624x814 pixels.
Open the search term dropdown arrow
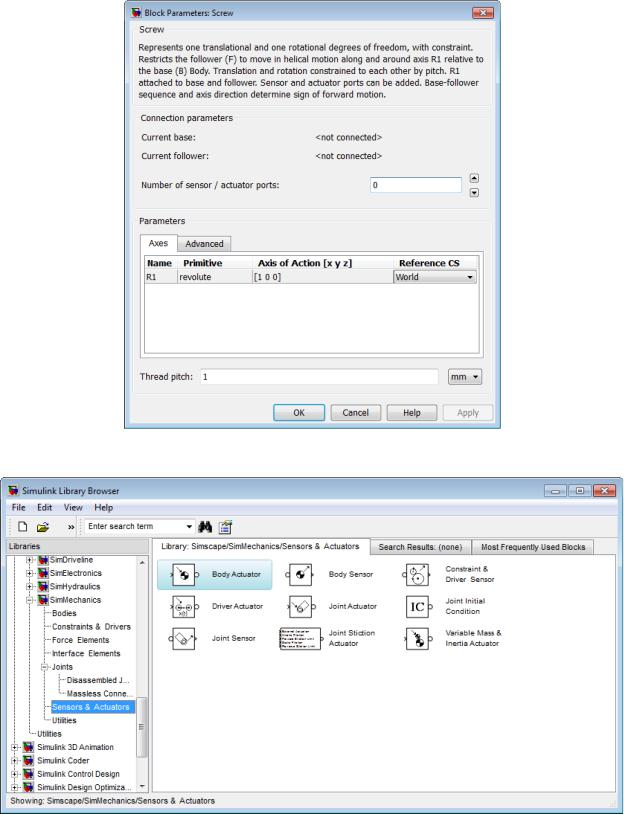[x=189, y=526]
